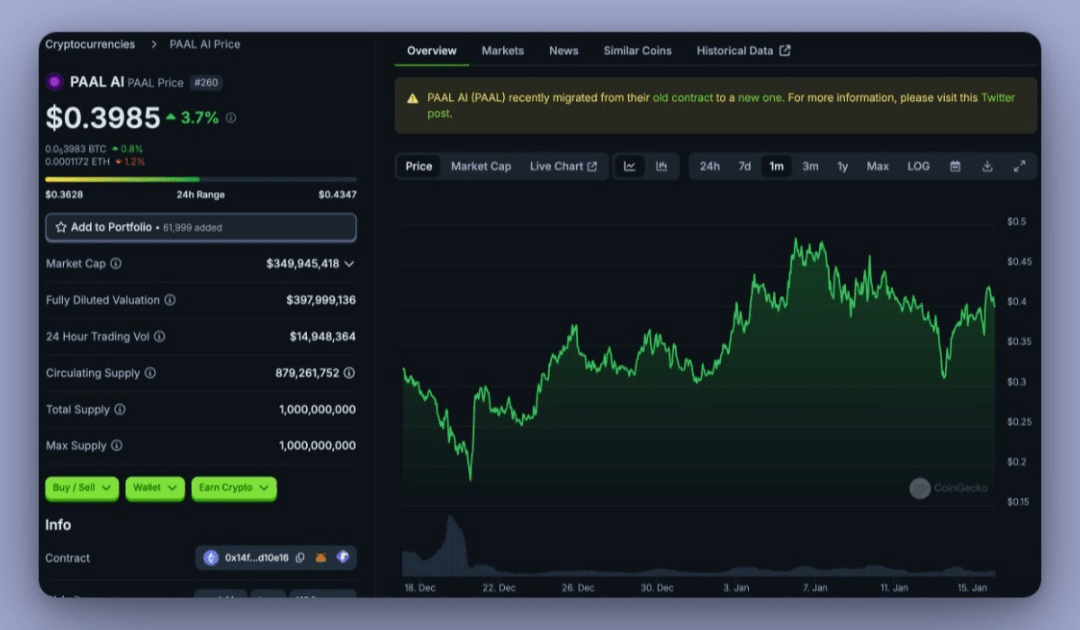Screen dimensions: 1080x630
Task: Toggle LOG scale on chart
Action: pos(918,167)
